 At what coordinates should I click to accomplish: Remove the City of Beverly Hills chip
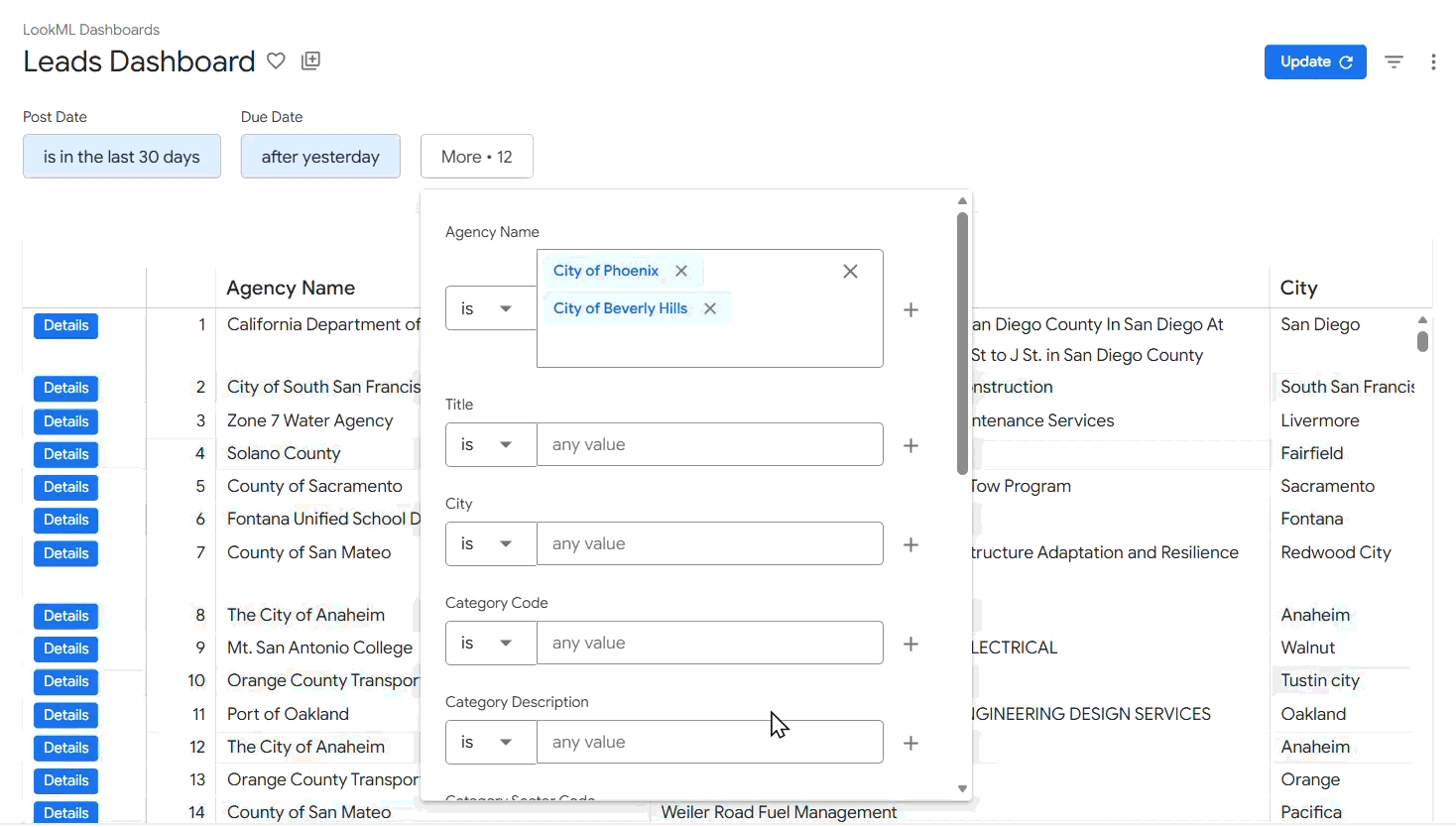tap(710, 308)
